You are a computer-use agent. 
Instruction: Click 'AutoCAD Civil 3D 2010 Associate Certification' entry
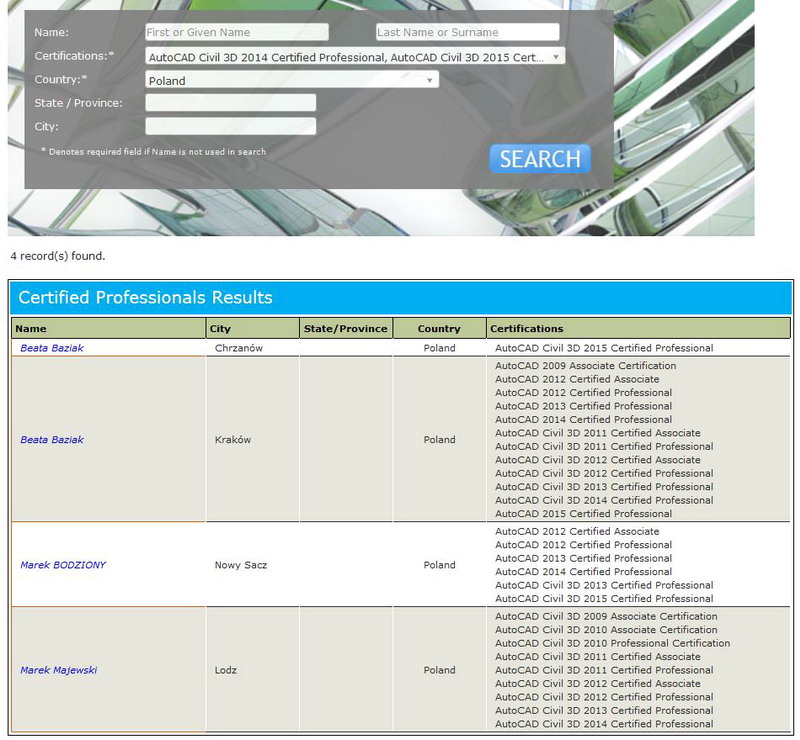[x=606, y=630]
